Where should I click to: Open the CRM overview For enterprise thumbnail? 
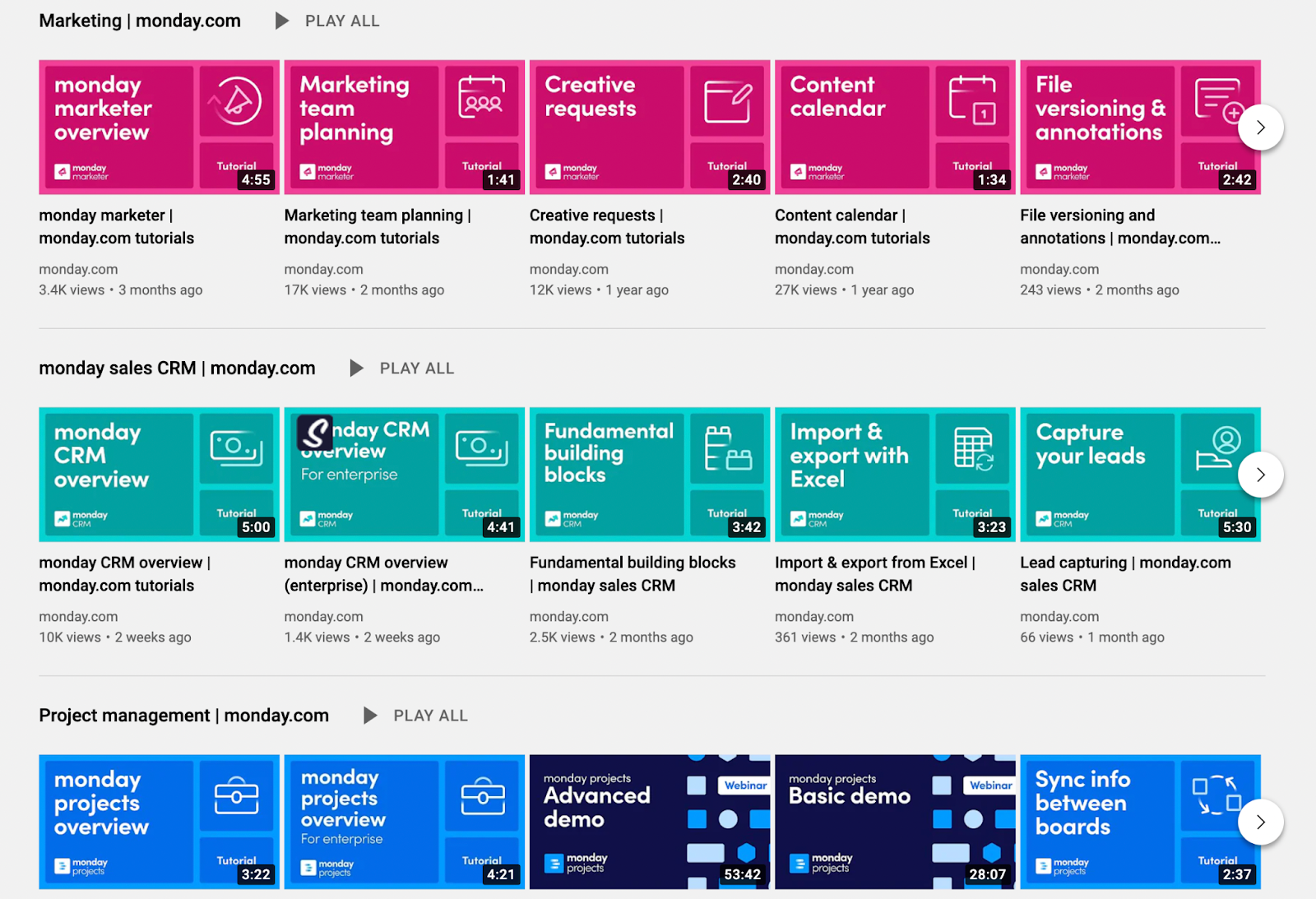pos(405,475)
